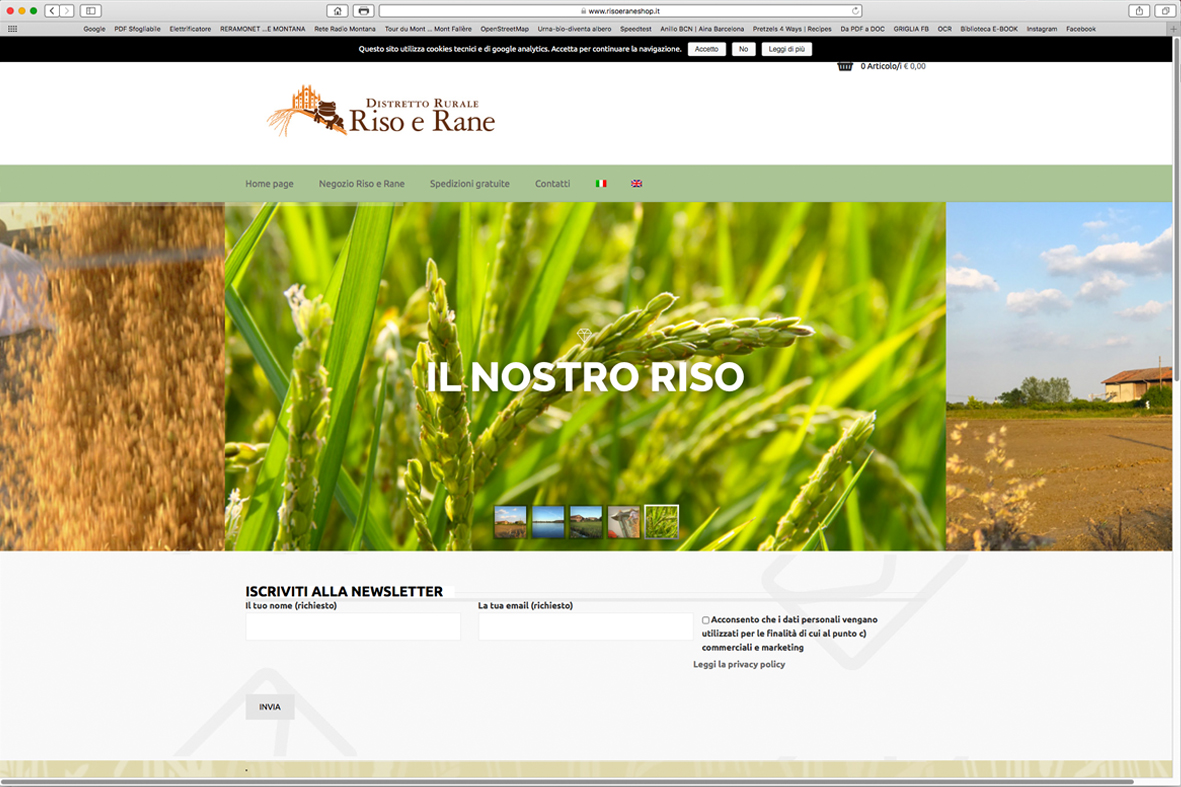This screenshot has width=1181, height=787.
Task: Open the Da PDF a DOC bookmark
Action: click(862, 29)
